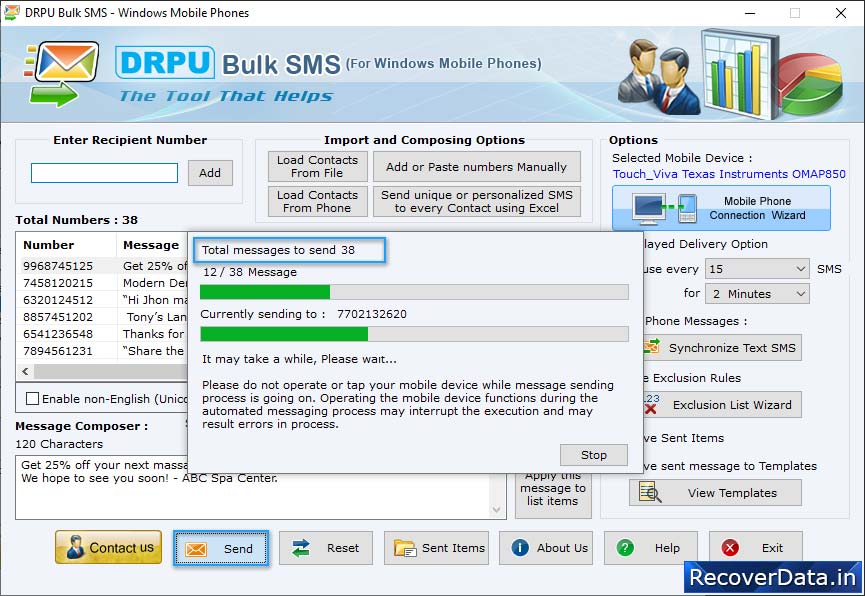Open the 2 Minutes duration dropdown
This screenshot has width=865, height=596.
point(757,294)
